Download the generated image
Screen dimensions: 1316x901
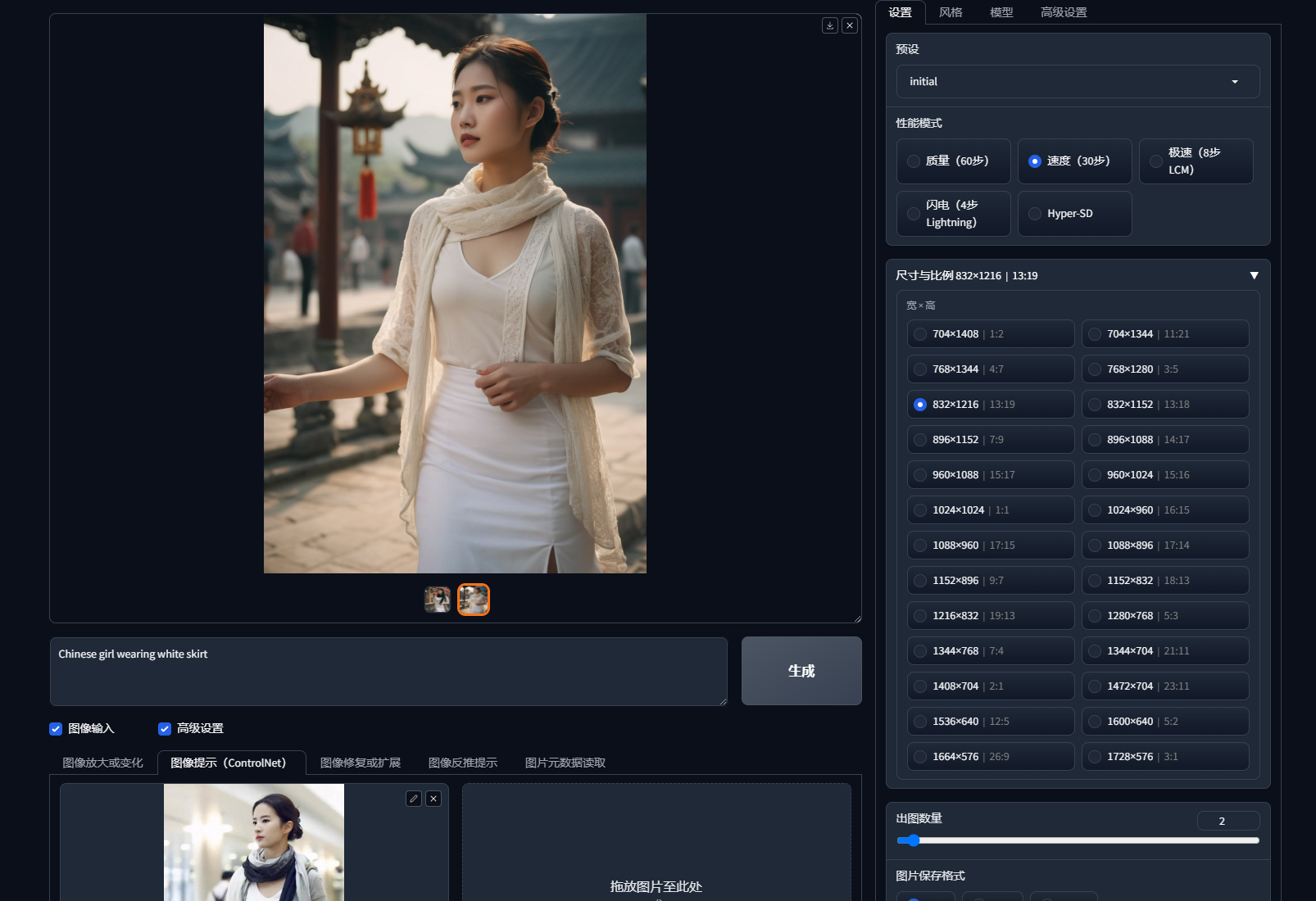pos(830,25)
